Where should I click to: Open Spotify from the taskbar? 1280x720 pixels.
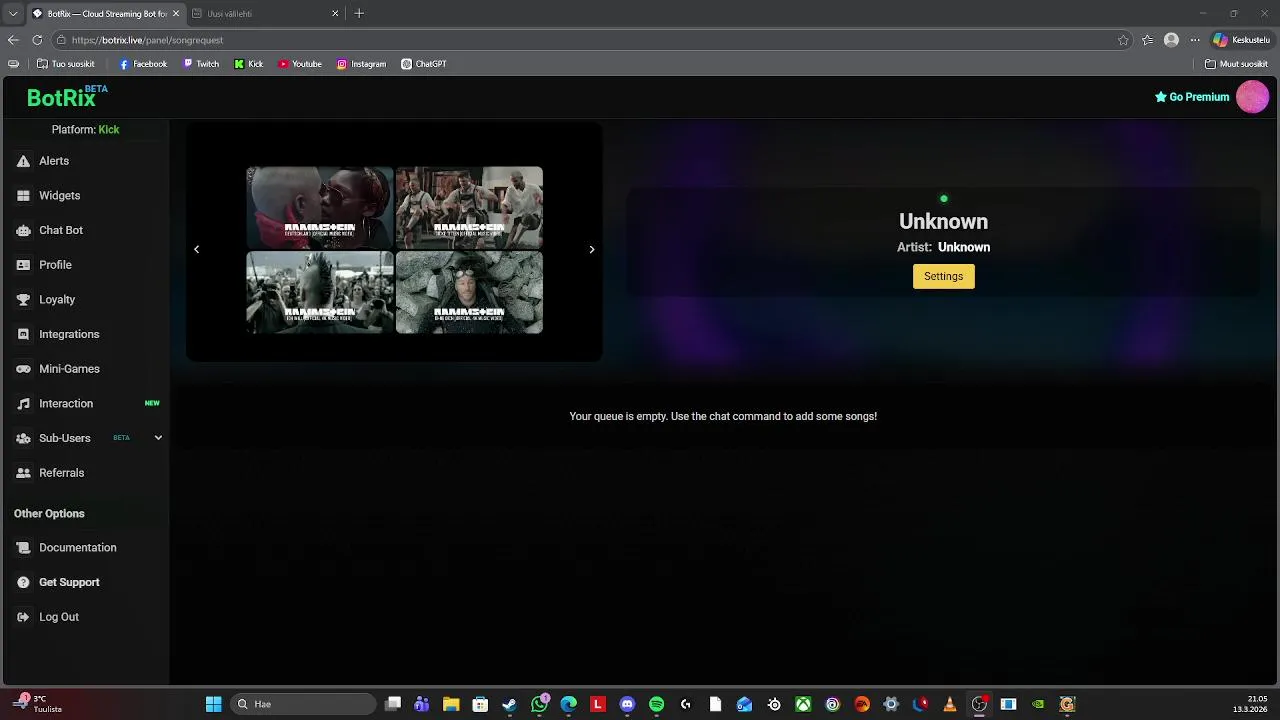point(656,704)
